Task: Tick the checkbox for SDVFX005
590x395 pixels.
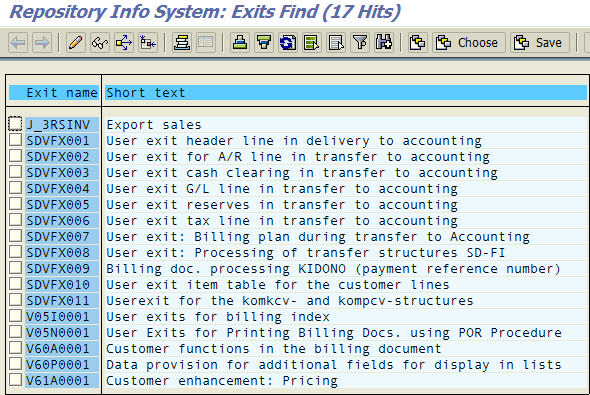Action: coord(15,204)
